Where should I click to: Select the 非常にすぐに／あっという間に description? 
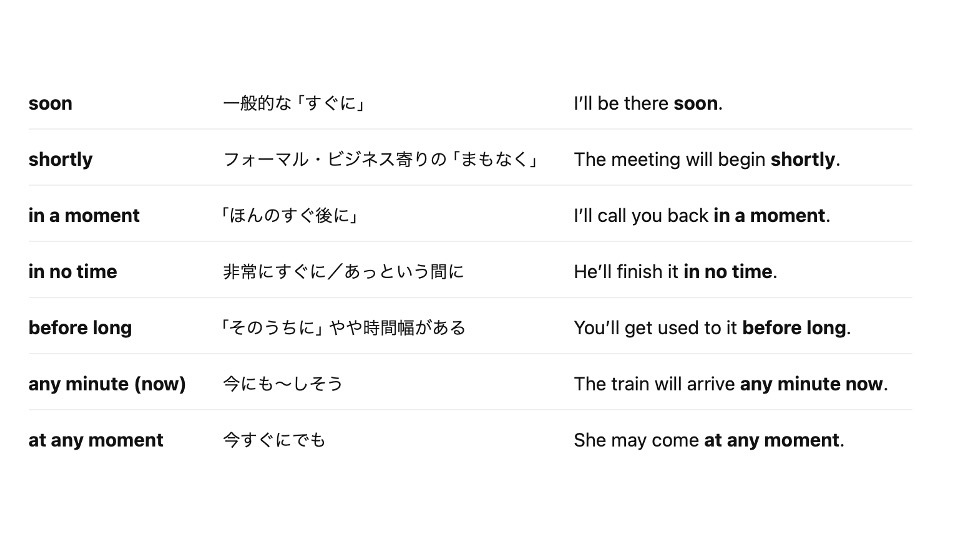(343, 272)
